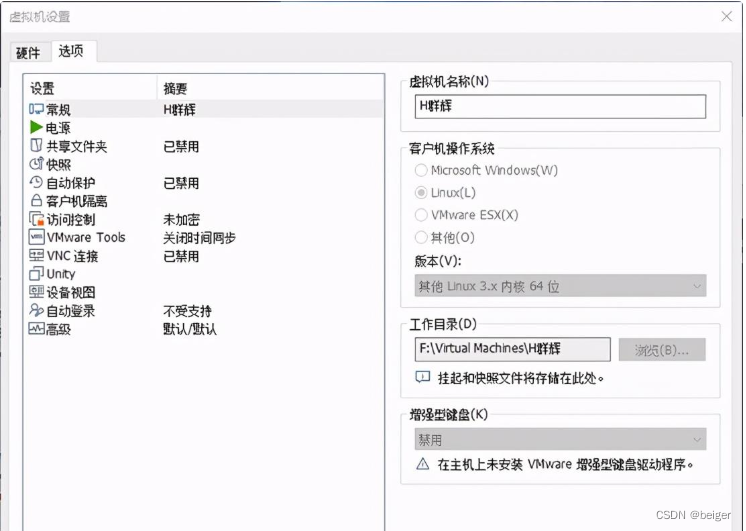Click the VMware Tools icon
Viewport: 746px width, 531px height.
point(36,237)
